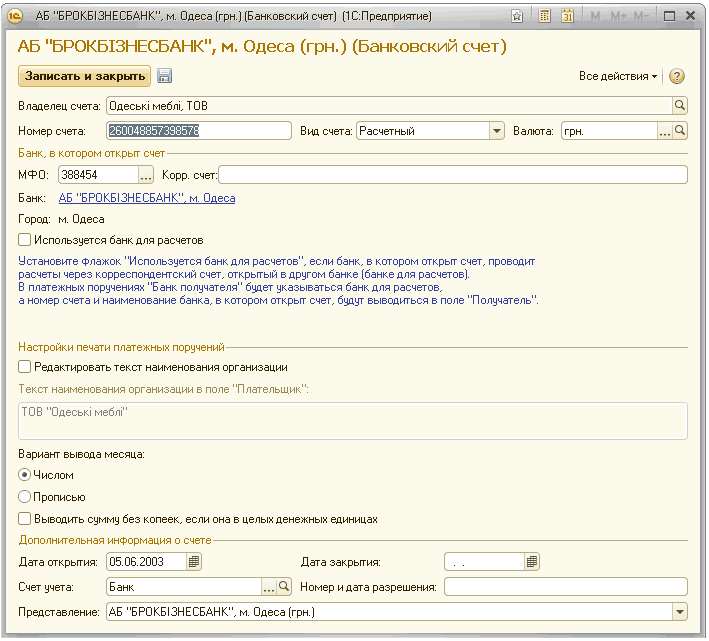
Task: Open date picker for Дата открытия
Action: point(194,562)
